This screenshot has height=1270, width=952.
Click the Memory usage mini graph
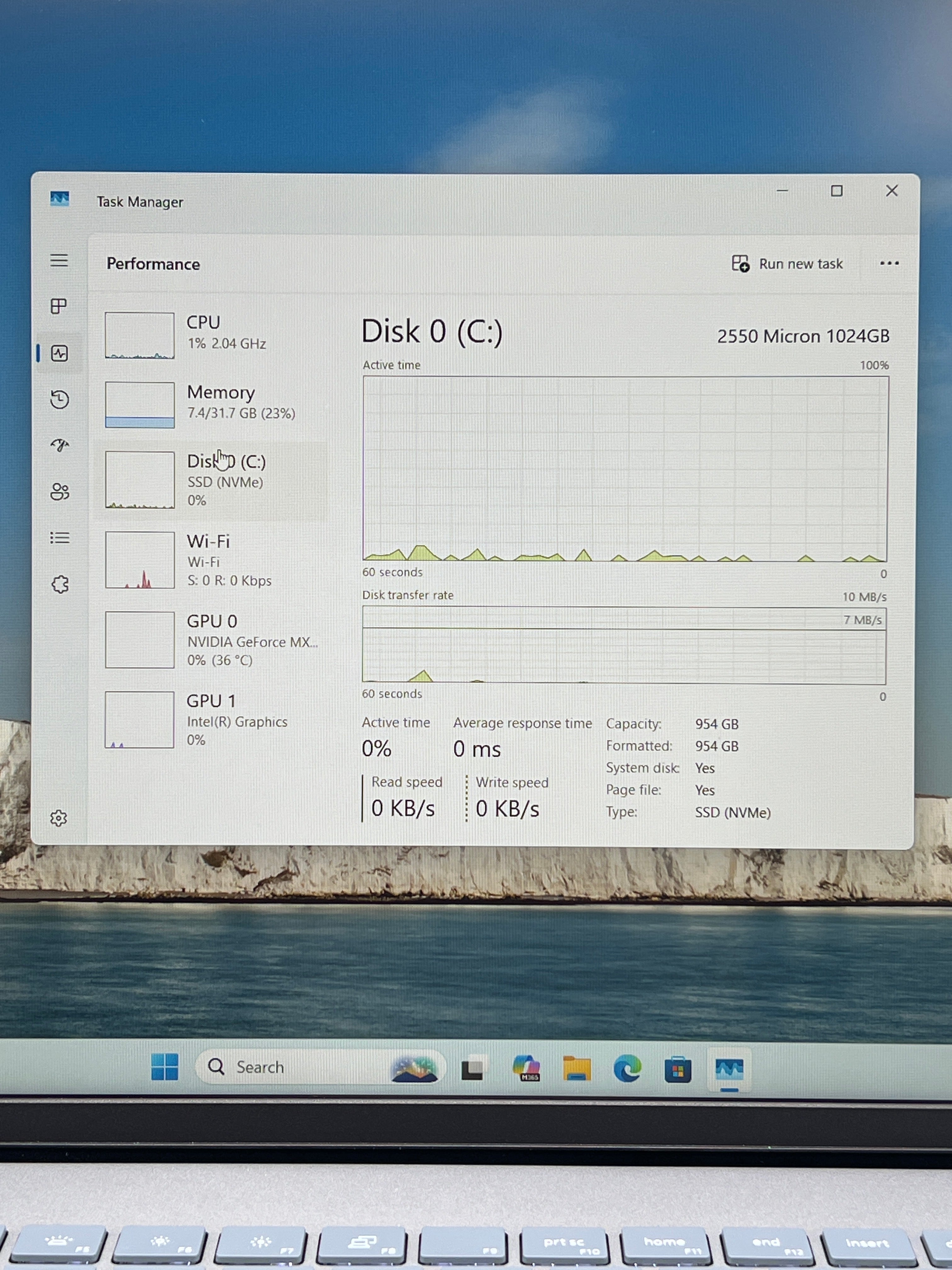139,405
